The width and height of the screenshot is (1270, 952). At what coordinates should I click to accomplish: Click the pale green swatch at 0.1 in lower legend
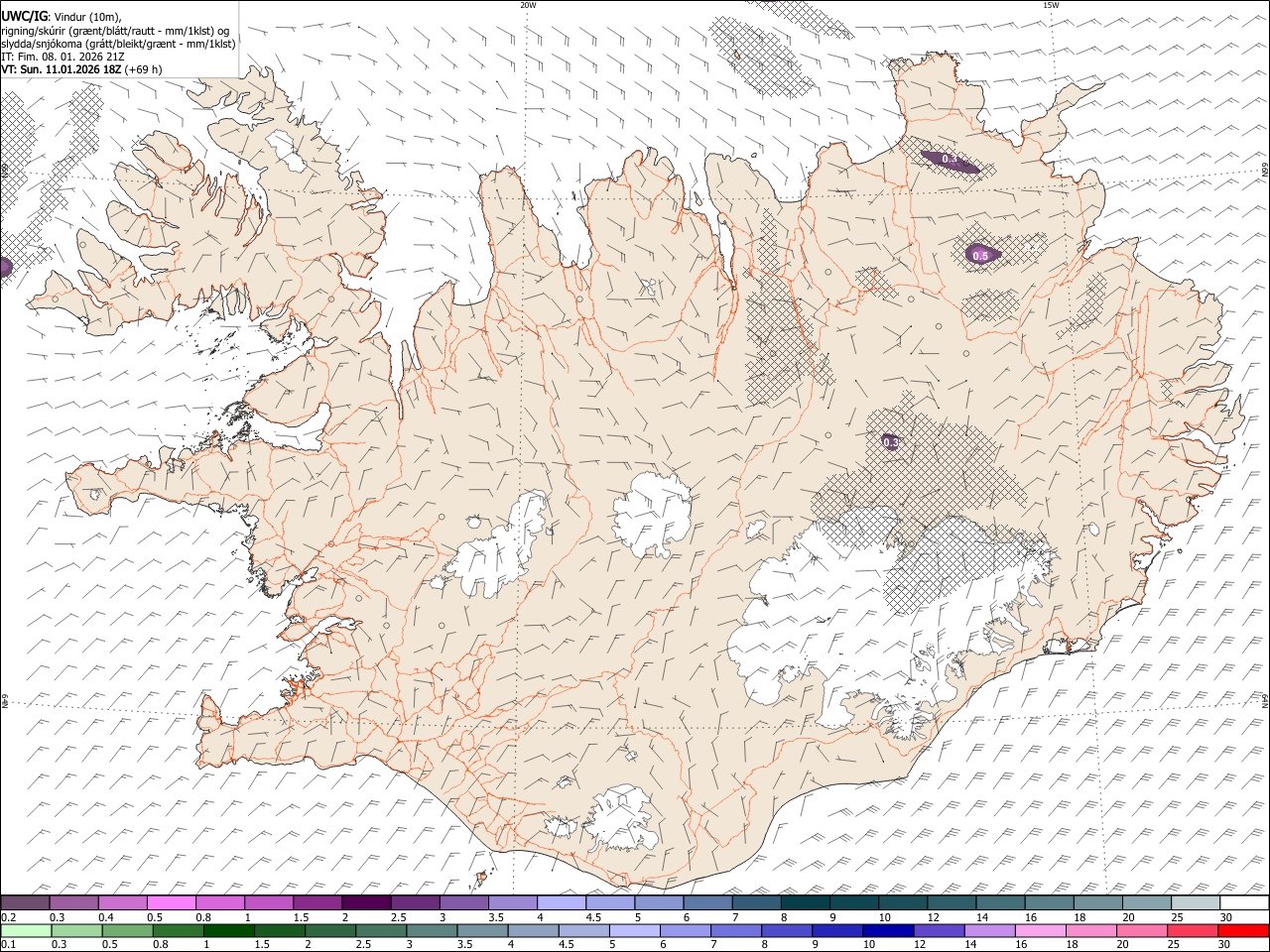click(26, 930)
